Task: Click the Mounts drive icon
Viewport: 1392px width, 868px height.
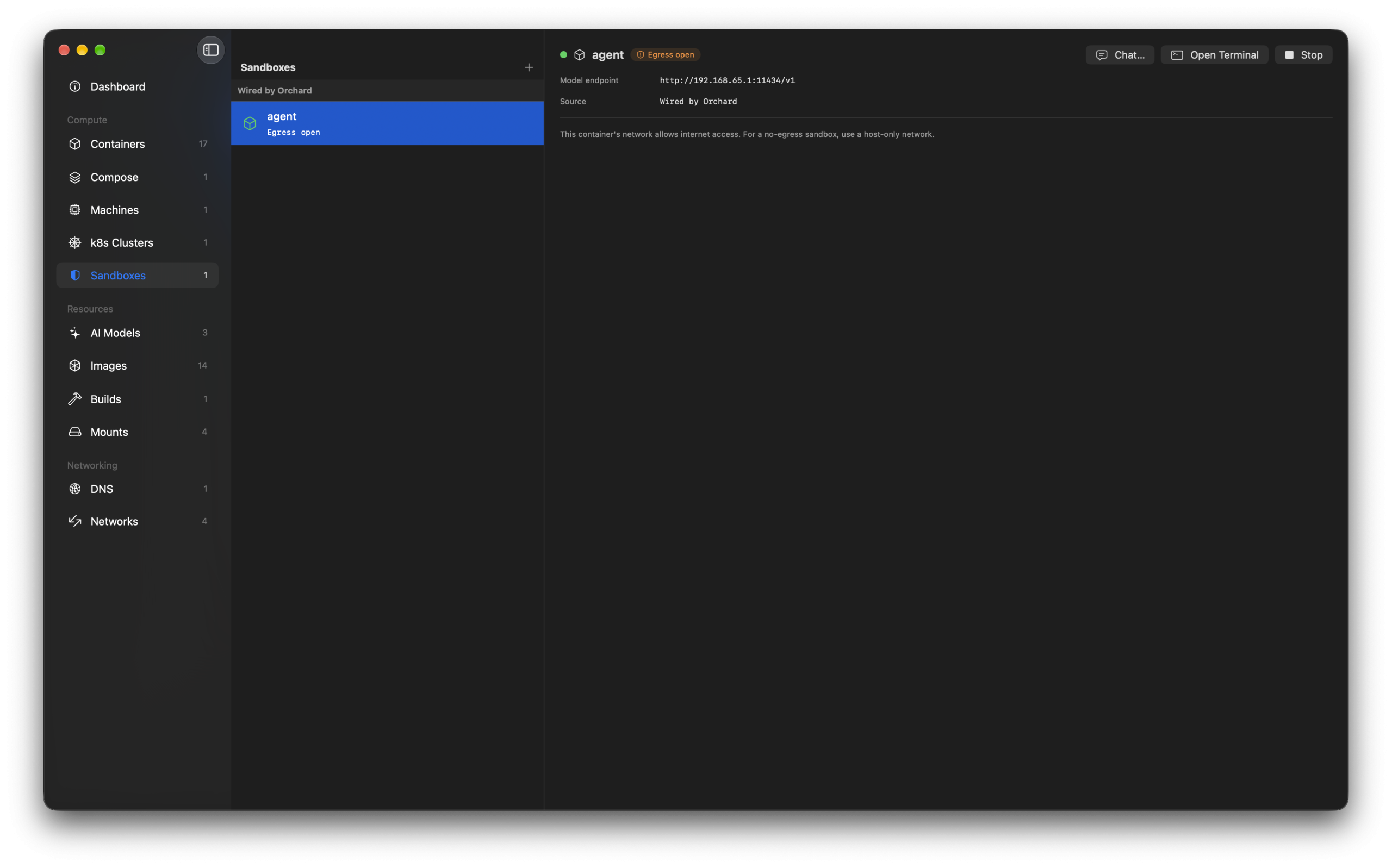Action: click(74, 432)
